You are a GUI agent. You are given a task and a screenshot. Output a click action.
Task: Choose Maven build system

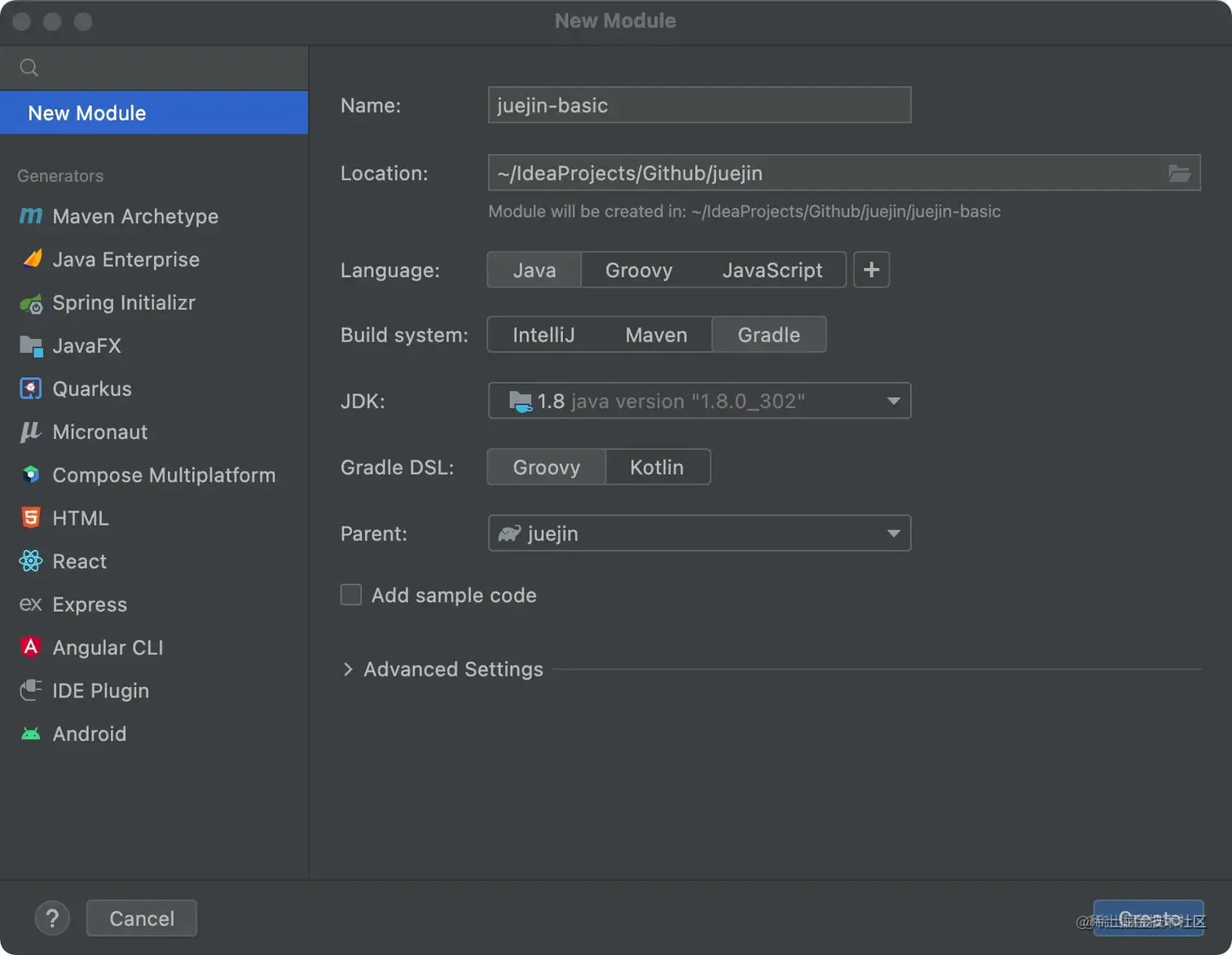656,335
